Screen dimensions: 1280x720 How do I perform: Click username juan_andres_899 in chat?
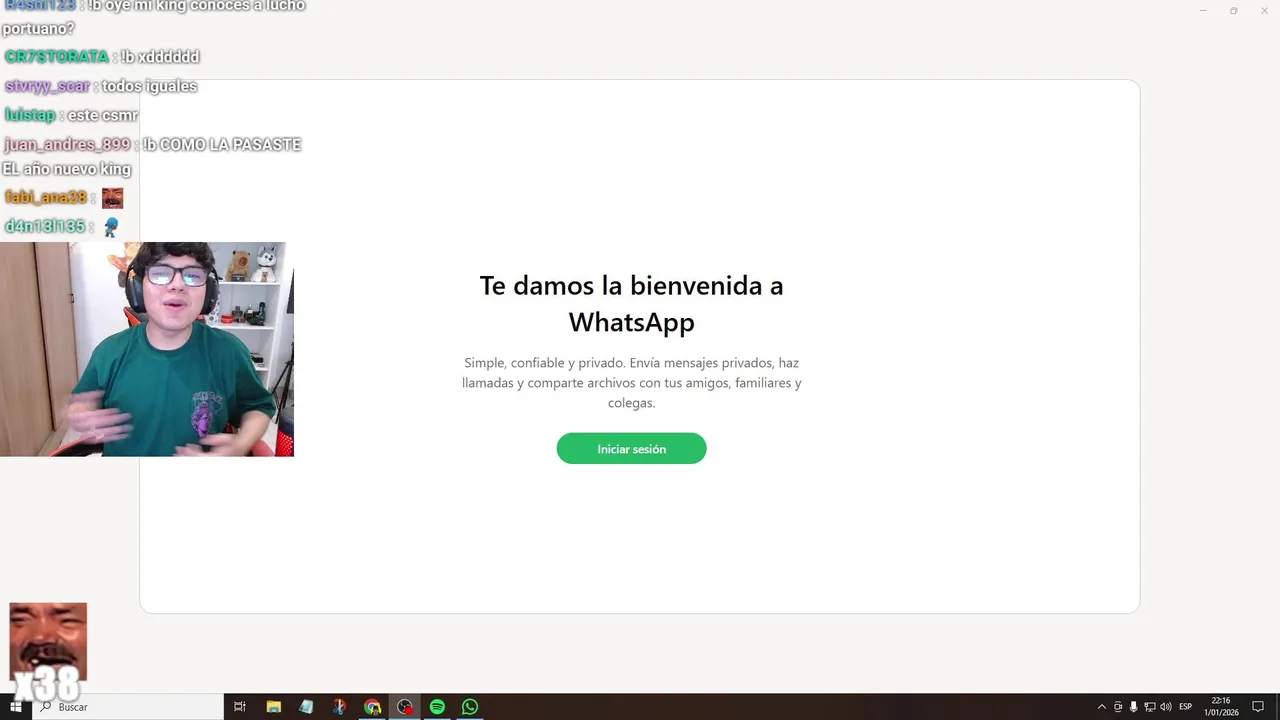(x=68, y=145)
